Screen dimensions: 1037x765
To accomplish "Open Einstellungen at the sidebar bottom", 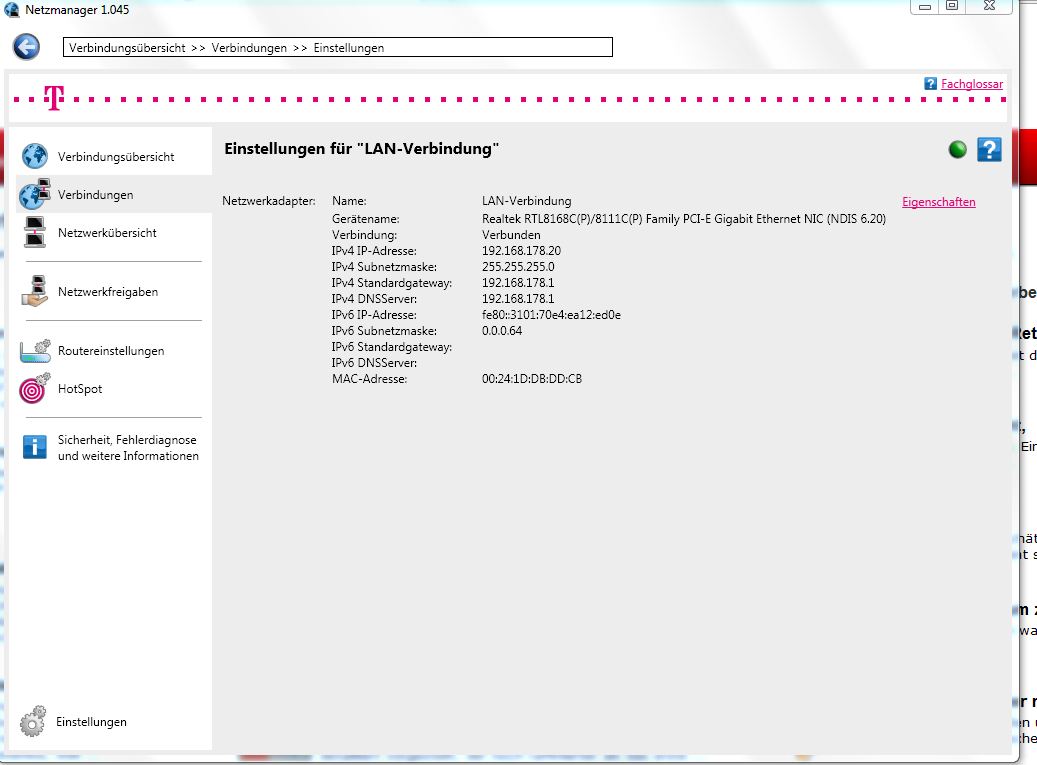I will 91,722.
